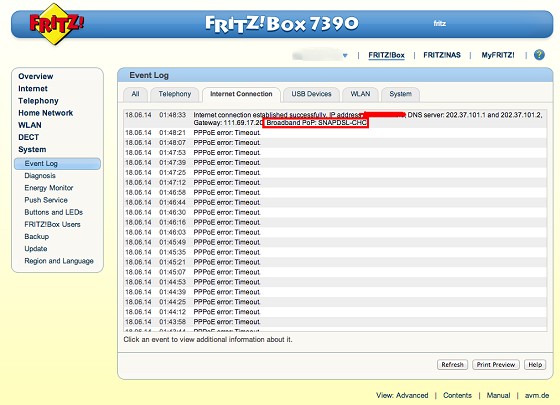560x405 pixels.
Task: Switch to the All tab
Action: coord(135,94)
